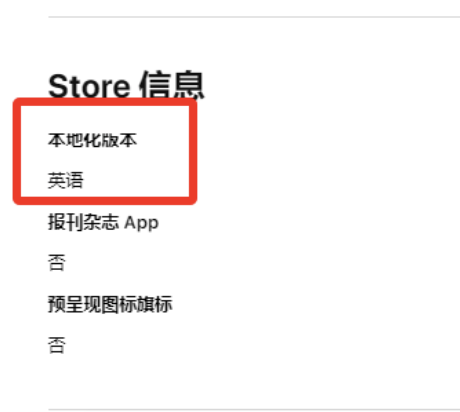Select the 预呈现图标旗标 label
The width and height of the screenshot is (460, 412).
(110, 304)
